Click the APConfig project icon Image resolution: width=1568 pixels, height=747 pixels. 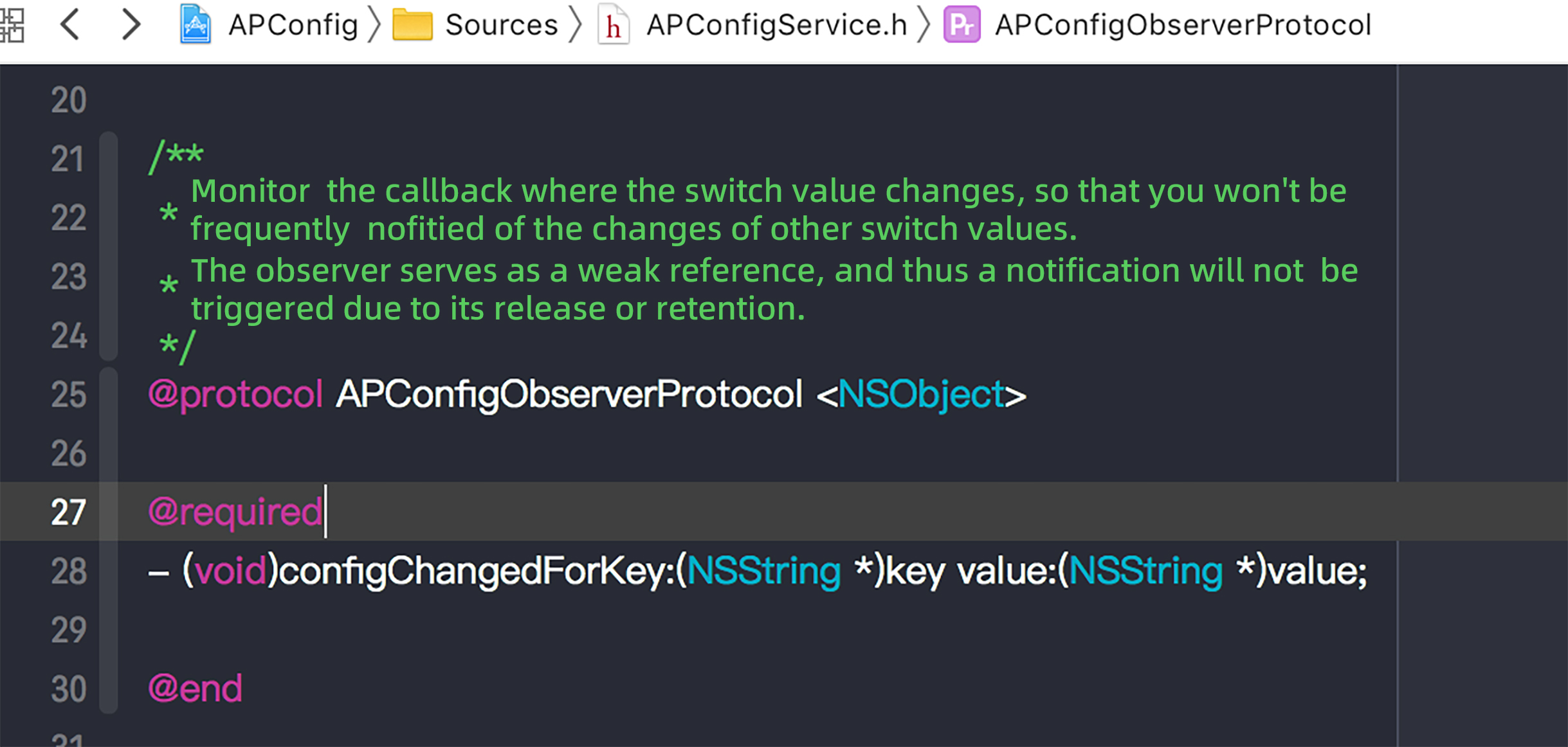tap(196, 25)
